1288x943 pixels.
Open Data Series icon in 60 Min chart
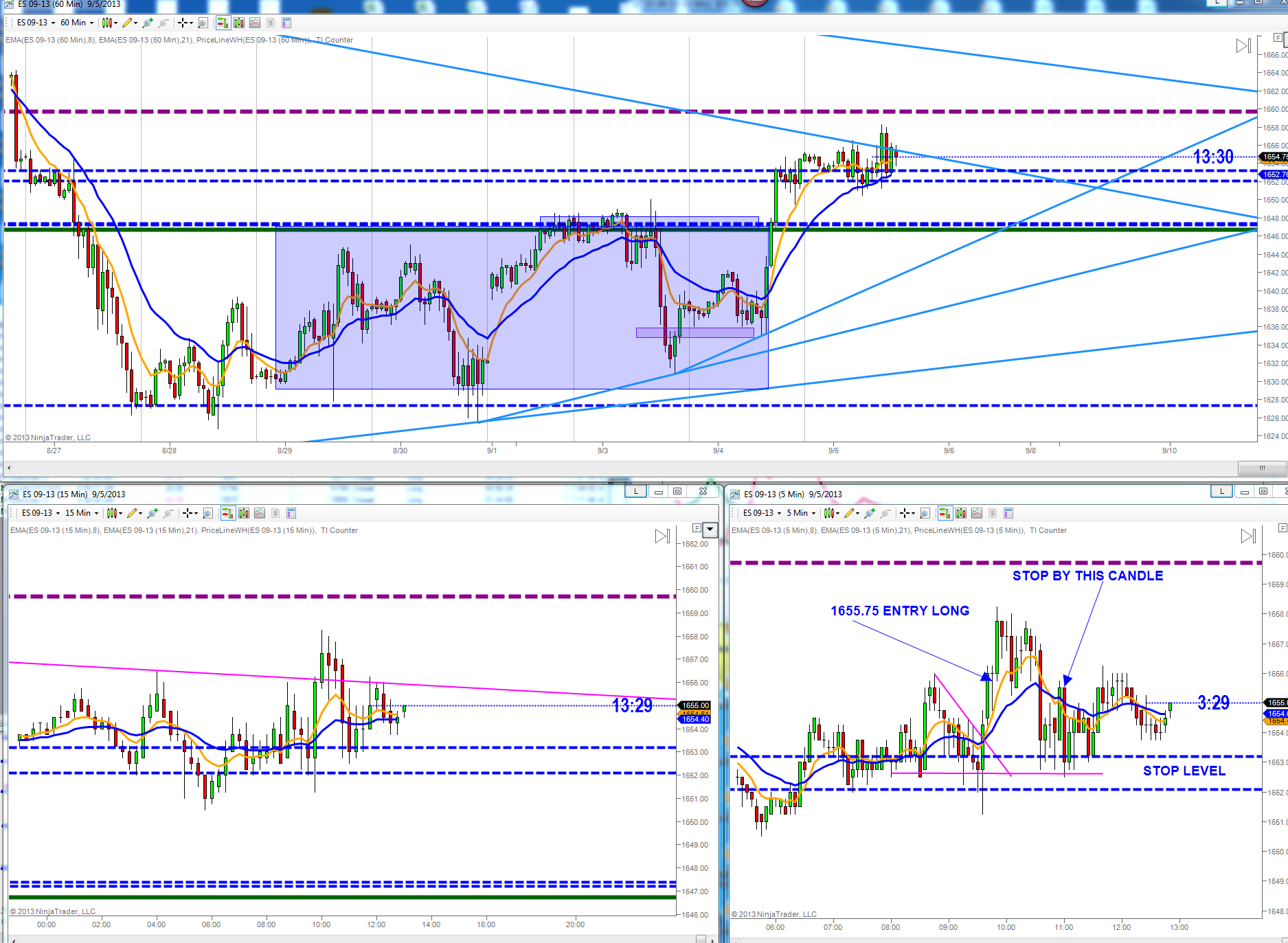click(x=239, y=23)
